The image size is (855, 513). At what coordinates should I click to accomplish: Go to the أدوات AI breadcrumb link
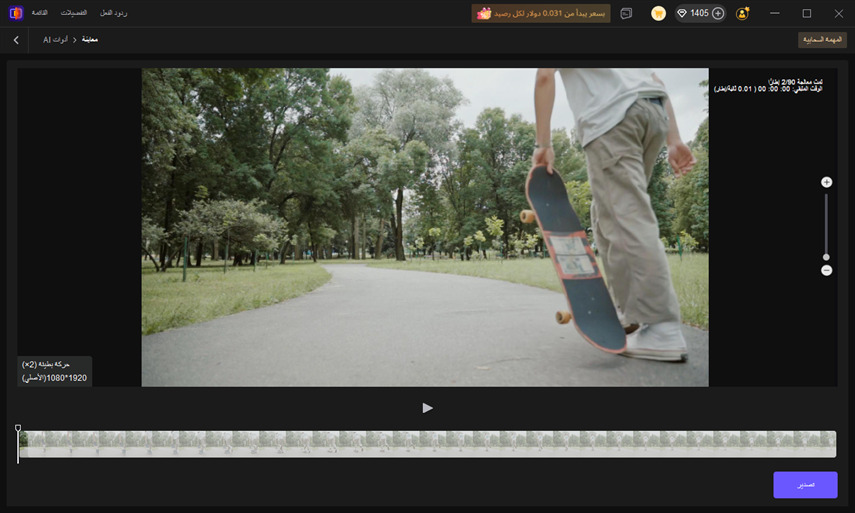[56, 40]
